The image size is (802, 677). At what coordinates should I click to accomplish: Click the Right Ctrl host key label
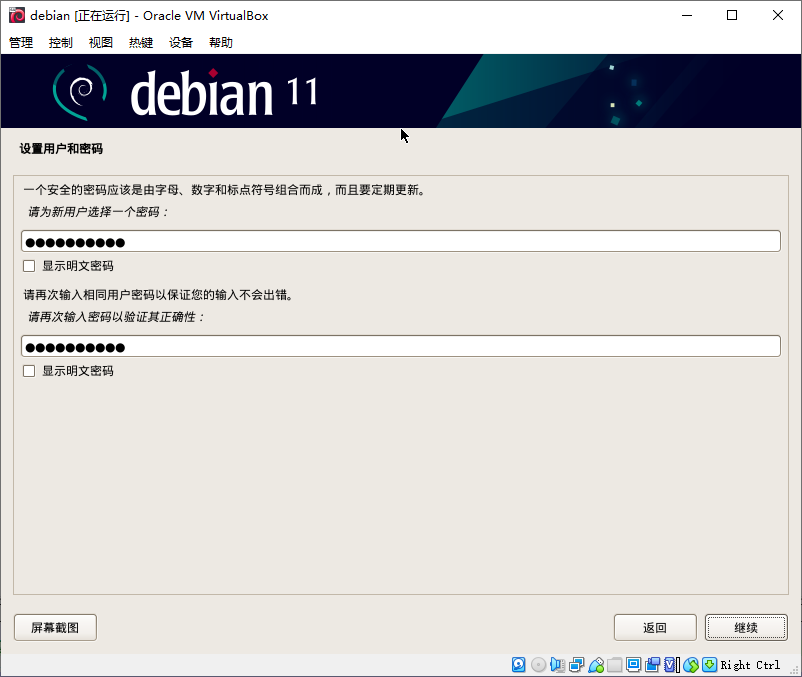pos(750,665)
